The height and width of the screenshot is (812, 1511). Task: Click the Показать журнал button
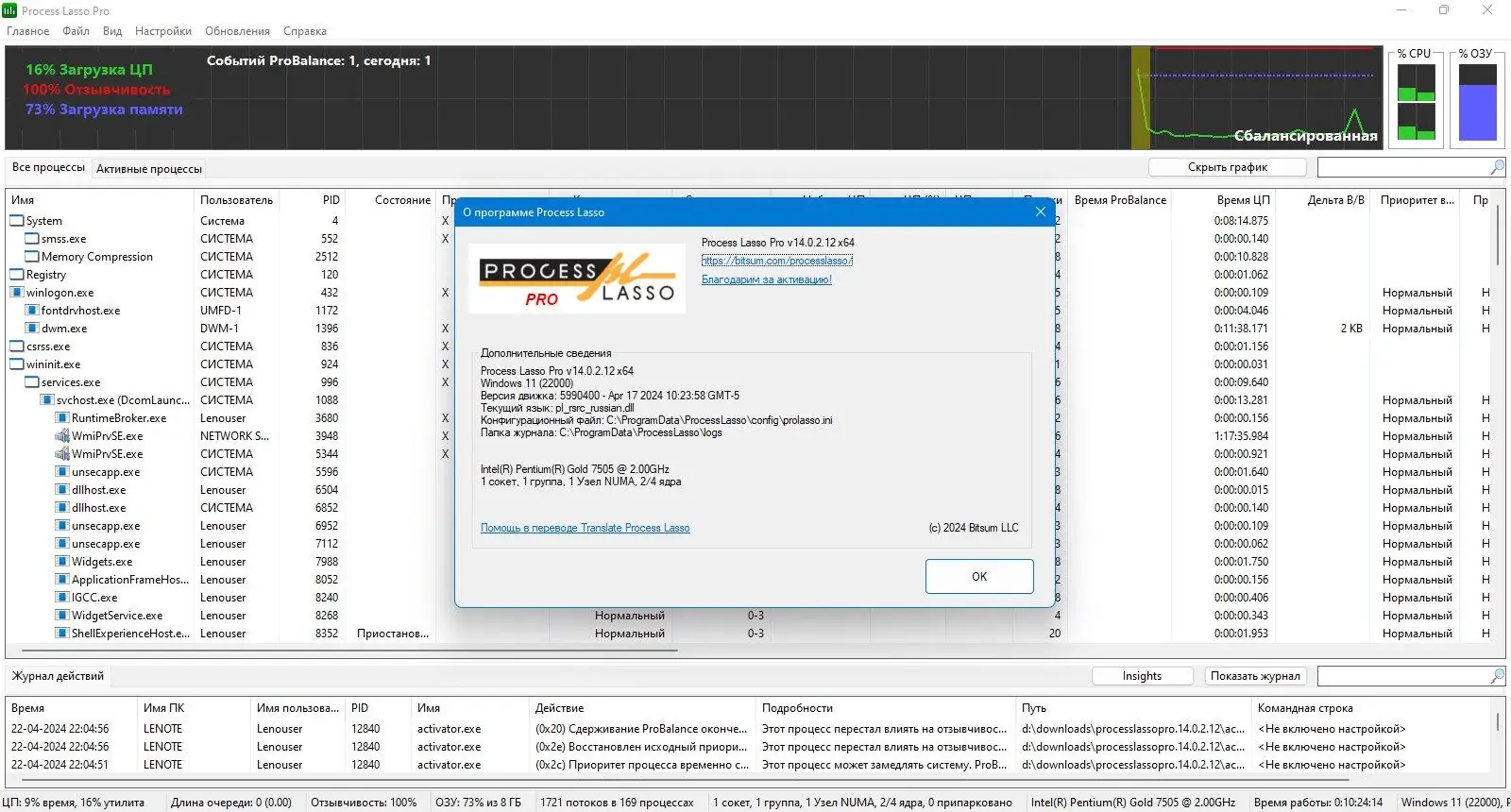click(x=1255, y=676)
